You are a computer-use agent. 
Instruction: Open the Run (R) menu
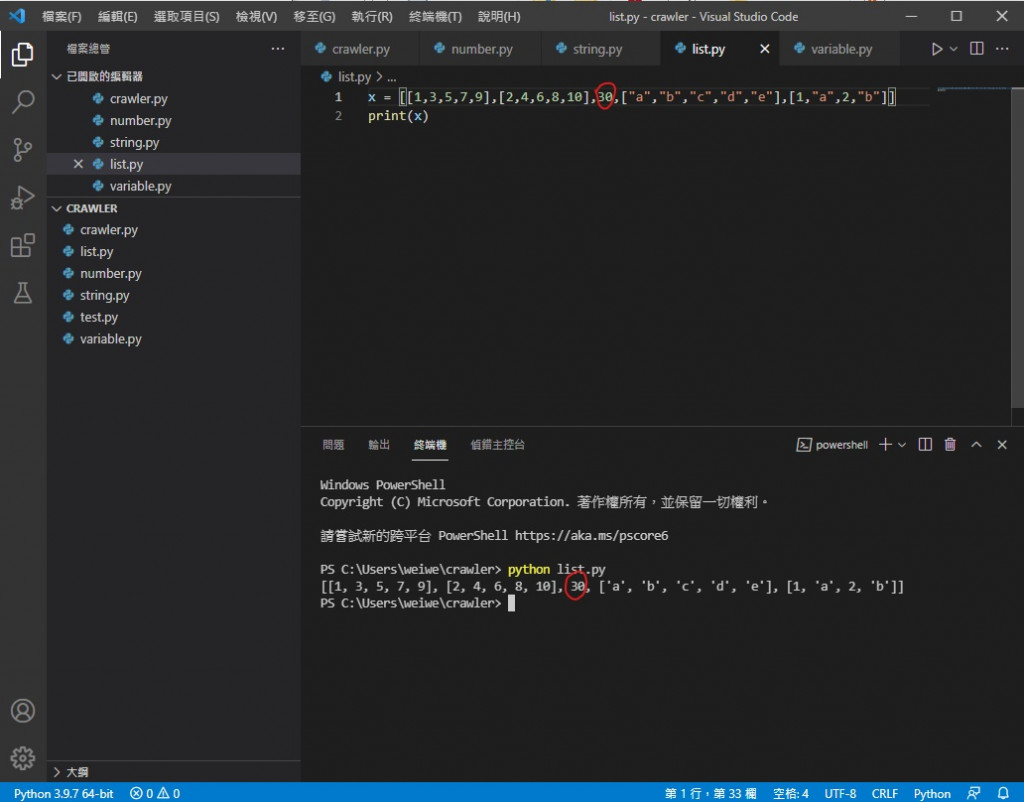click(x=372, y=16)
